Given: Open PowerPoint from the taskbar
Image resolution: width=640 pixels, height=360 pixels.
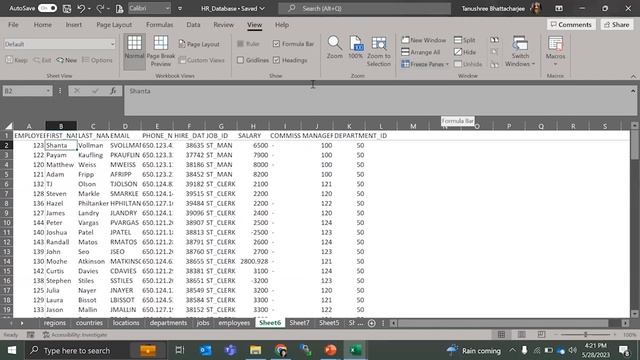Looking at the screenshot, I should (x=331, y=350).
